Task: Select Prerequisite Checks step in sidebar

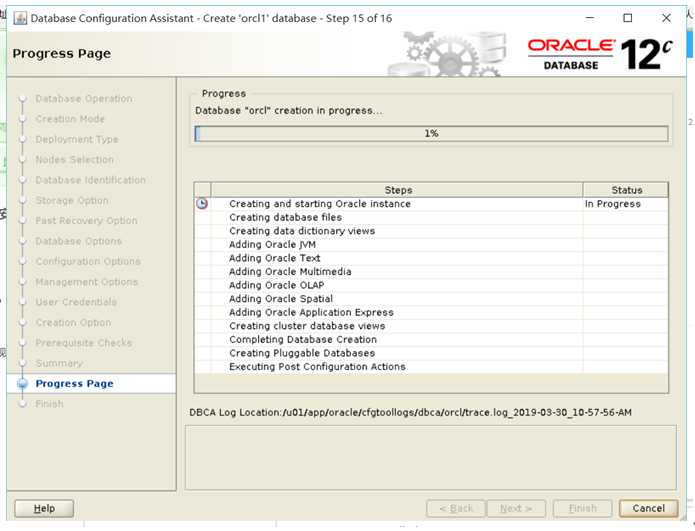Action: click(84, 343)
